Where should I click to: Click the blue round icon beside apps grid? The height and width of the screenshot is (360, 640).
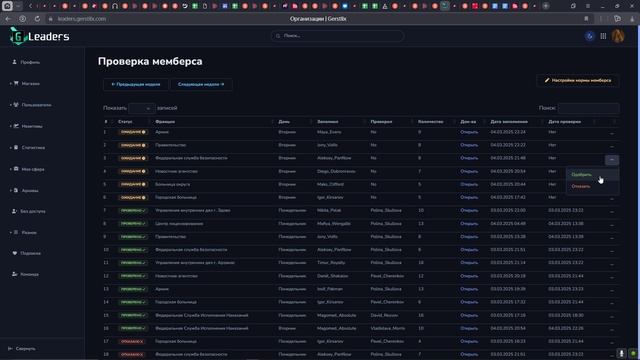pos(589,36)
